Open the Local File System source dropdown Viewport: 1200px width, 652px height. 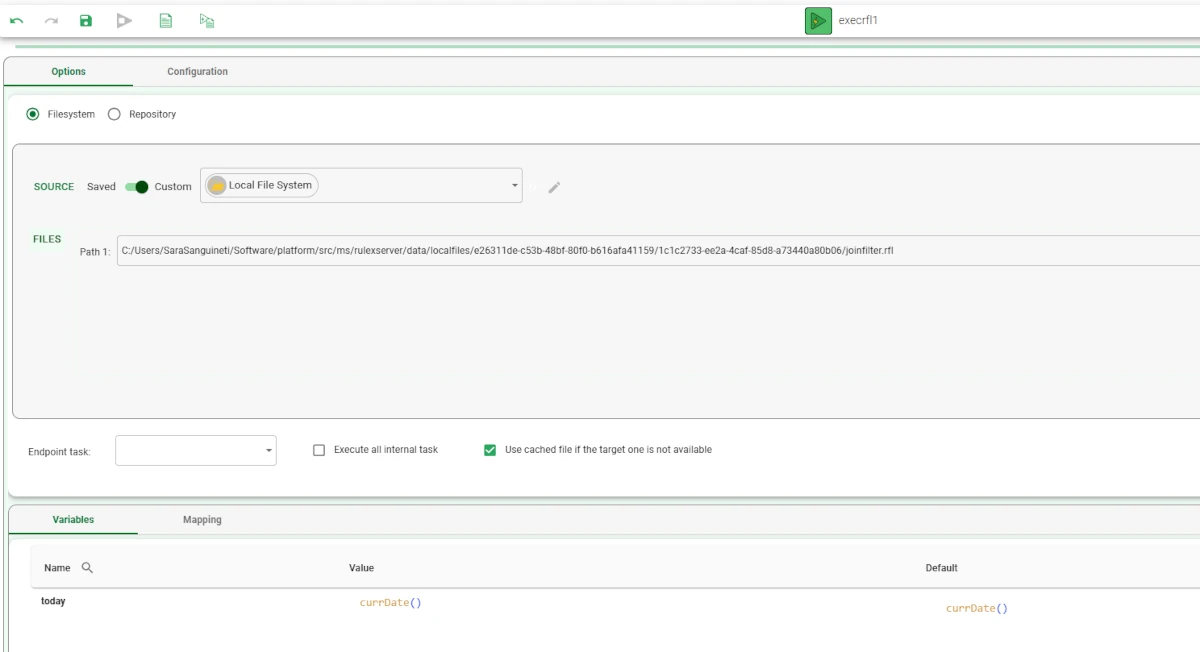pyautogui.click(x=361, y=185)
